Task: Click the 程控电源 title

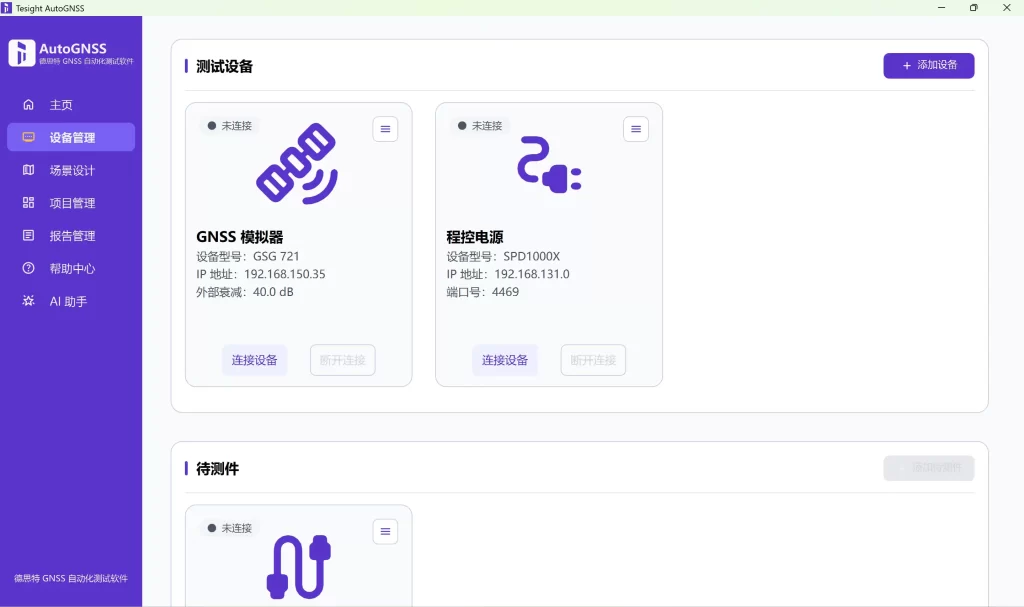Action: point(475,237)
